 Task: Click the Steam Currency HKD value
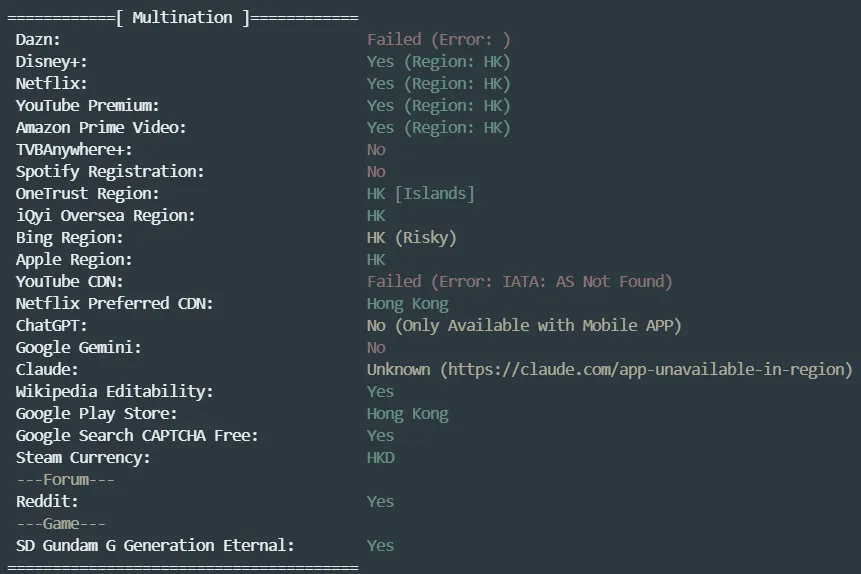tap(381, 458)
